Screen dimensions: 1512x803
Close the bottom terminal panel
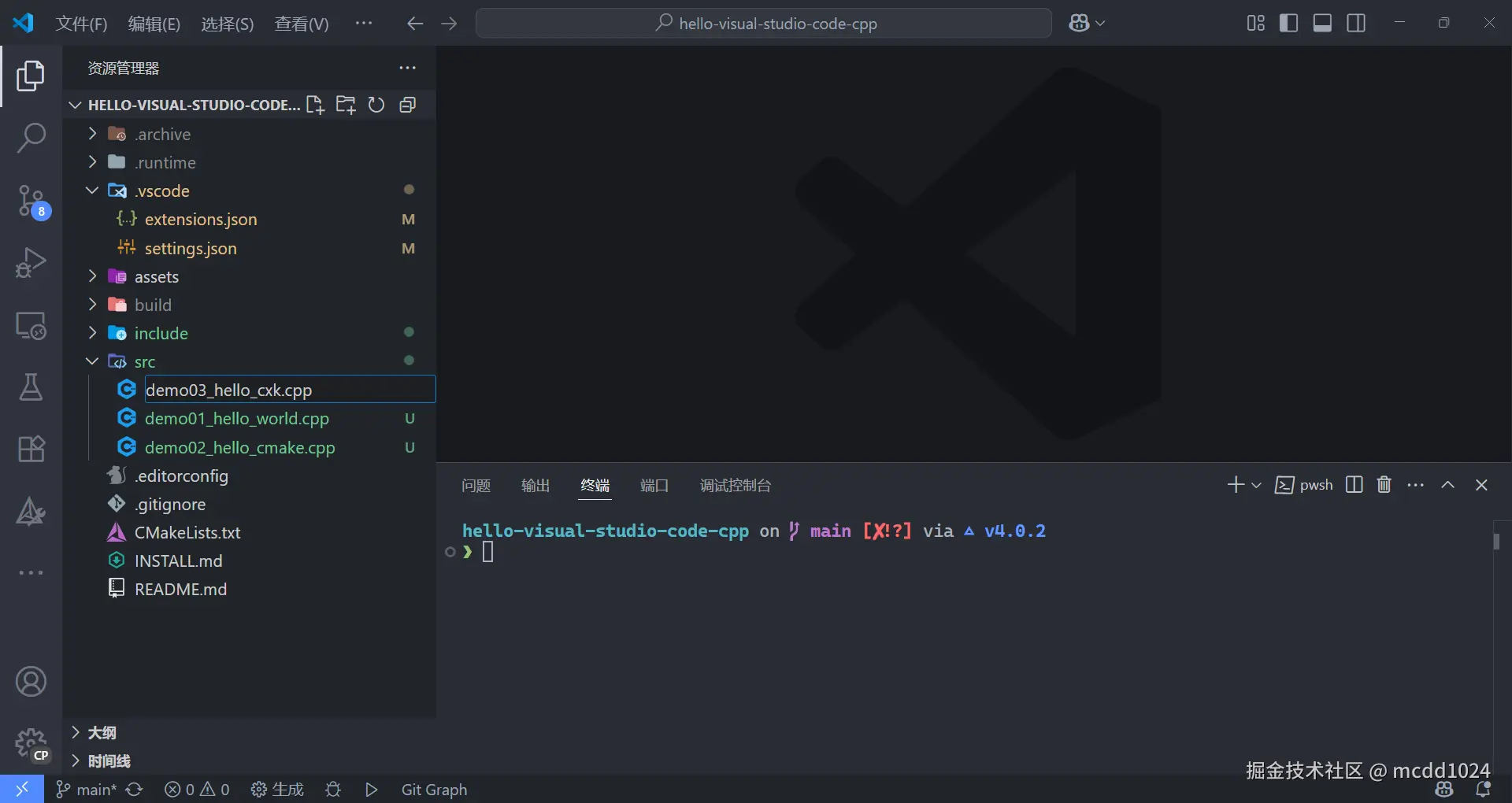tap(1481, 485)
